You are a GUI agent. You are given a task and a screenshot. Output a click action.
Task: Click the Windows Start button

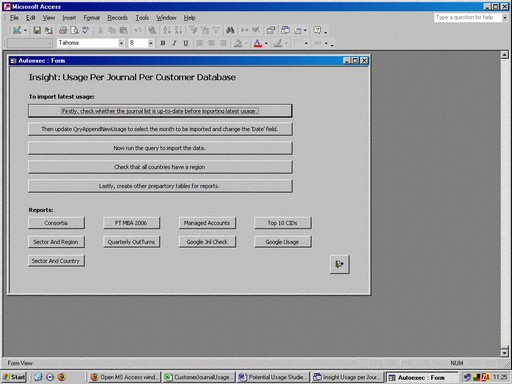14,377
